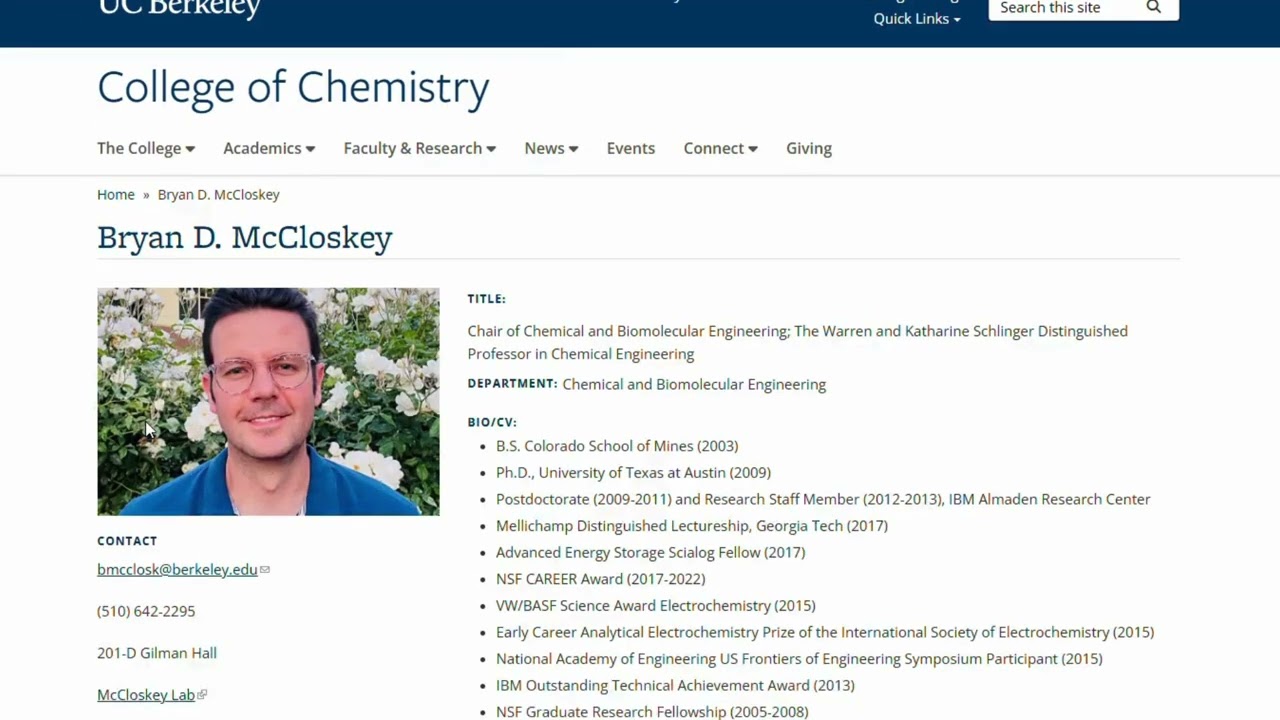Screen dimensions: 1280x720
Task: Open the McCloskey Lab link
Action: pos(146,695)
